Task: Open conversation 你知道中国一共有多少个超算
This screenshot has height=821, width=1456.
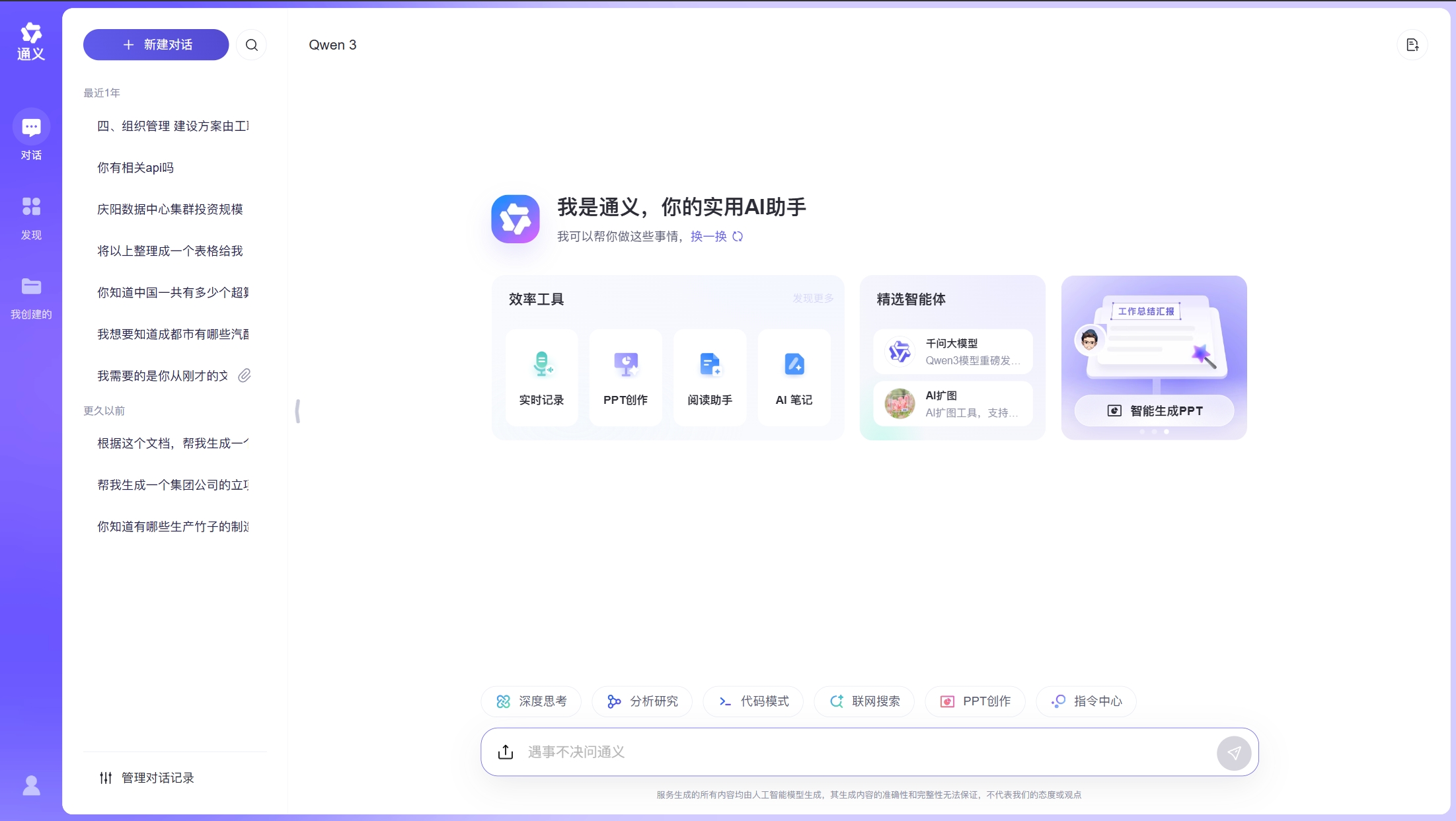Action: [x=174, y=293]
